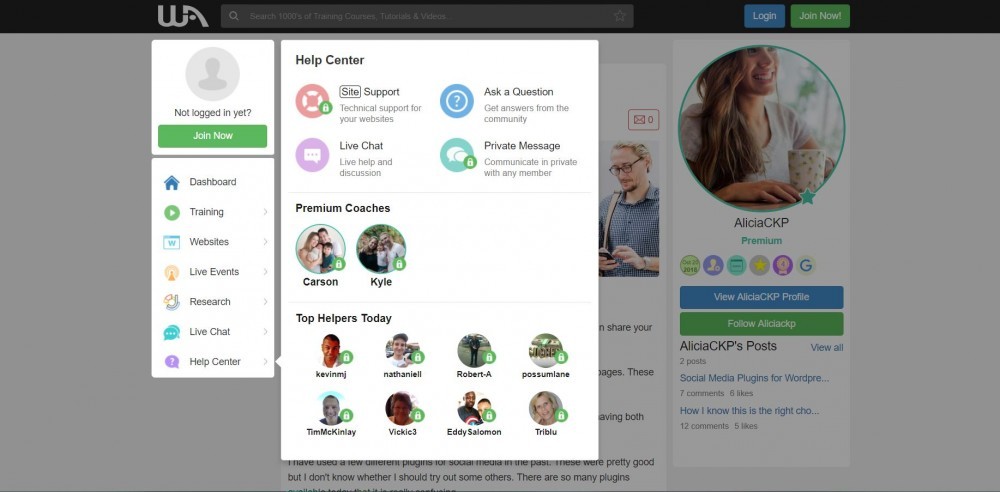This screenshot has width=1000, height=492.
Task: Click the Dashboard house icon
Action: click(x=172, y=183)
